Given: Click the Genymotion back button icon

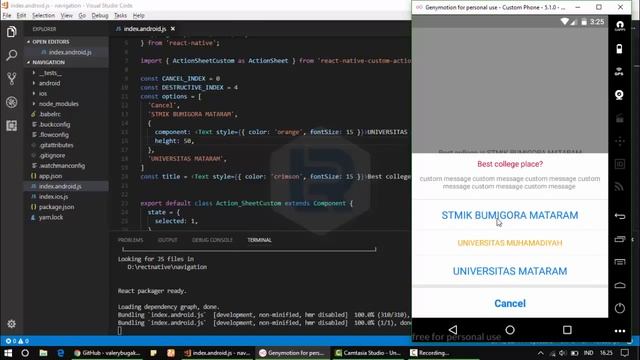Looking at the screenshot, I should click(x=620, y=216).
